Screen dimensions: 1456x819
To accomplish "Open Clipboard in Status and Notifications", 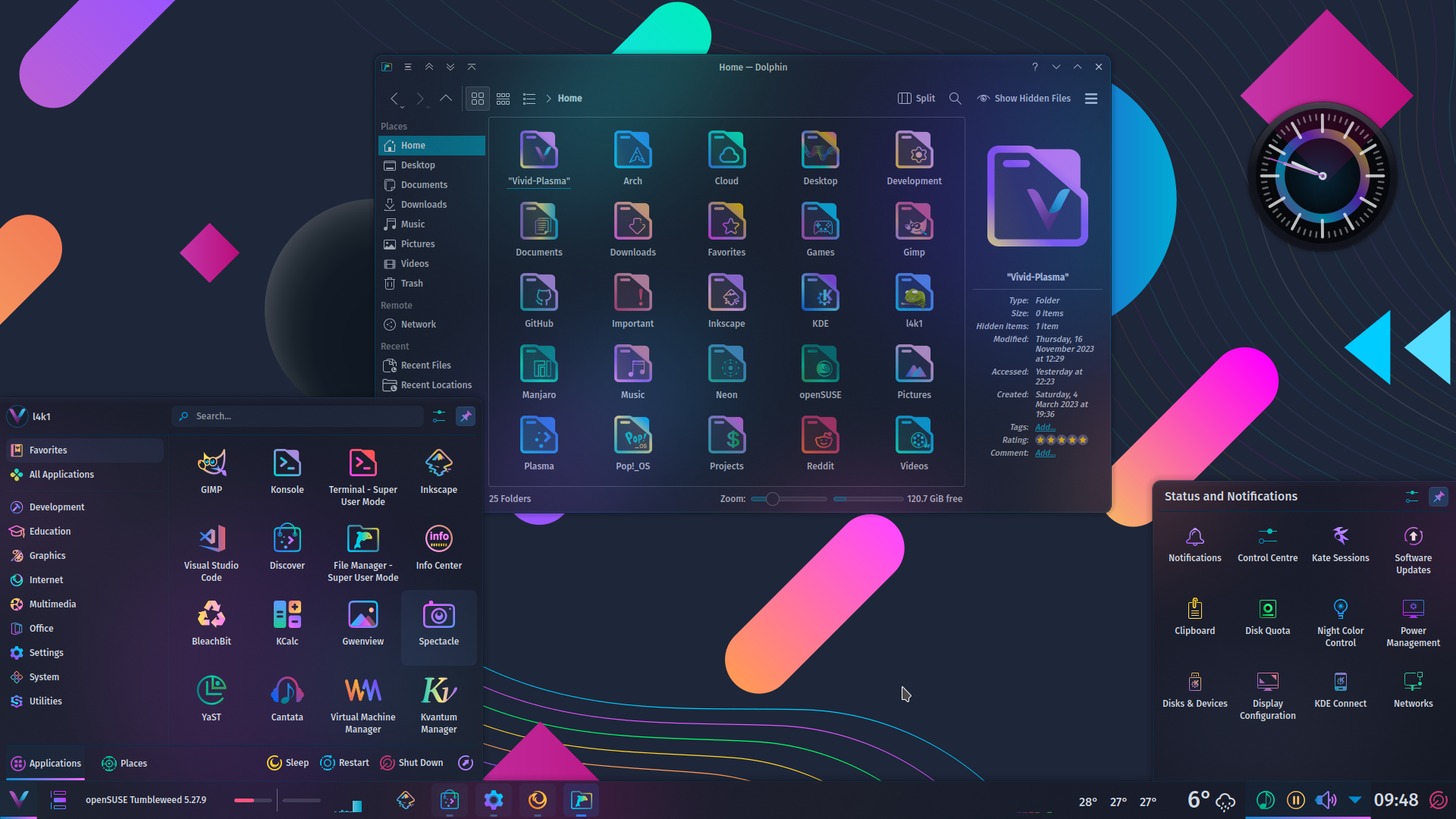I will point(1195,617).
